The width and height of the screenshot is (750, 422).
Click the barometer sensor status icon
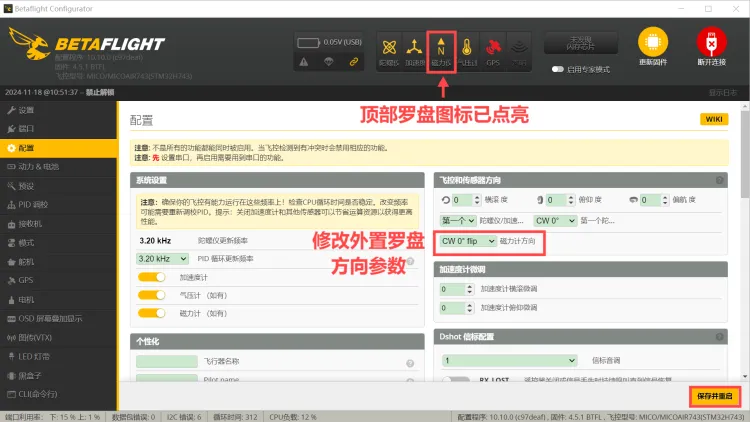point(467,52)
